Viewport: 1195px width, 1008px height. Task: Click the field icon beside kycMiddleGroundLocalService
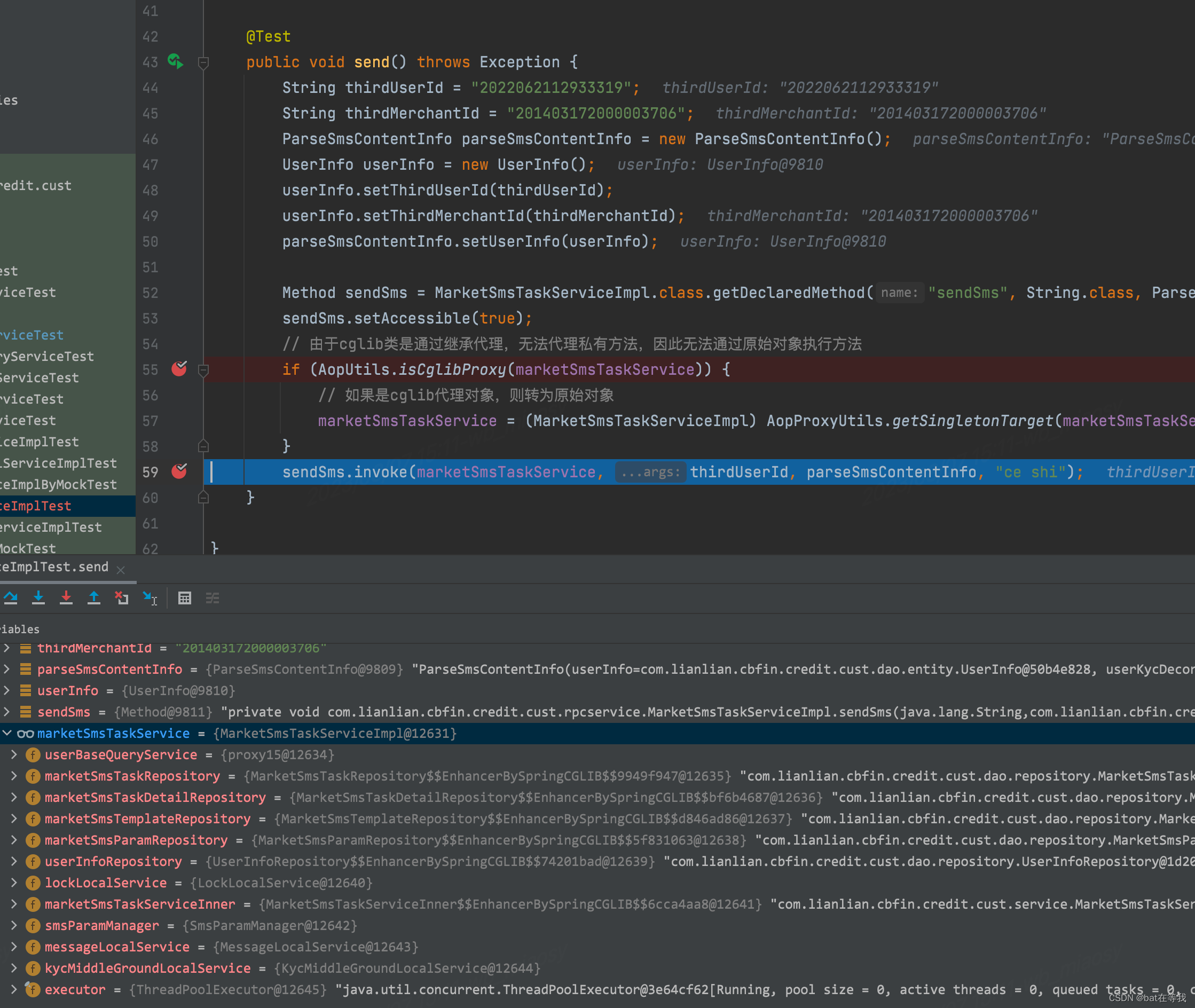coord(33,968)
